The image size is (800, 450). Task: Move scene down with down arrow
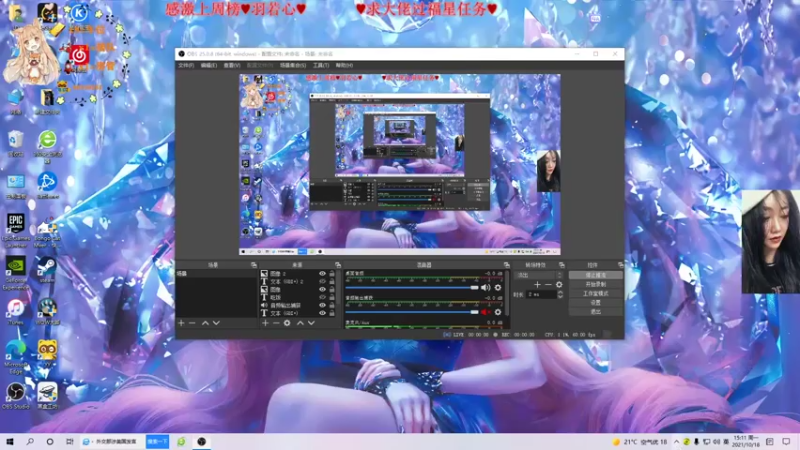coord(216,323)
